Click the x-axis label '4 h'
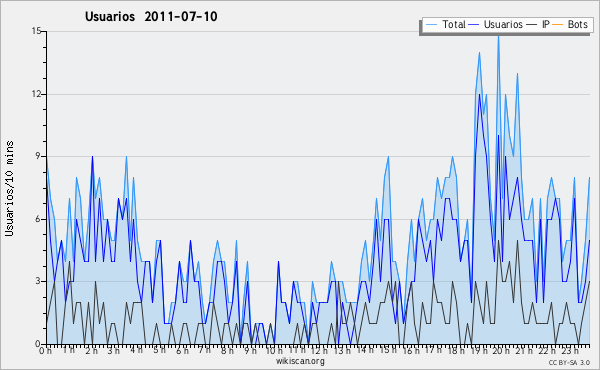 pos(136,350)
